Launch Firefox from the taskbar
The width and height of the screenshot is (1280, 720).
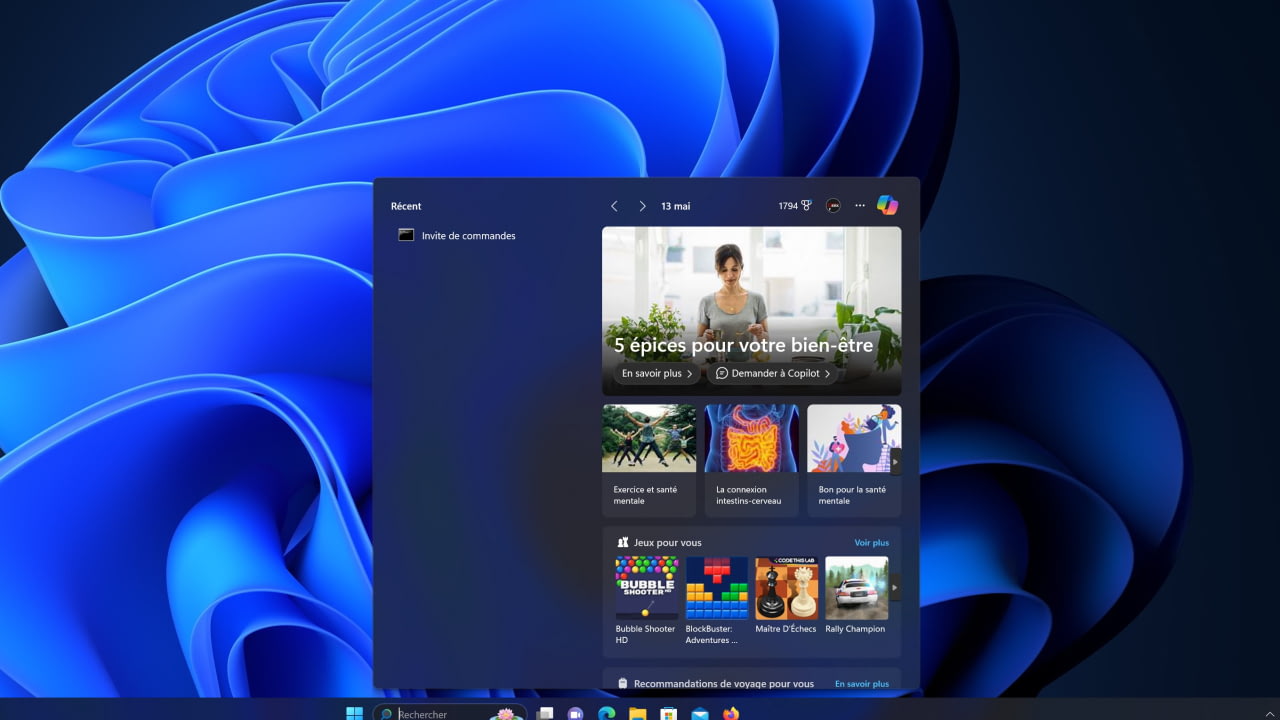(731, 714)
